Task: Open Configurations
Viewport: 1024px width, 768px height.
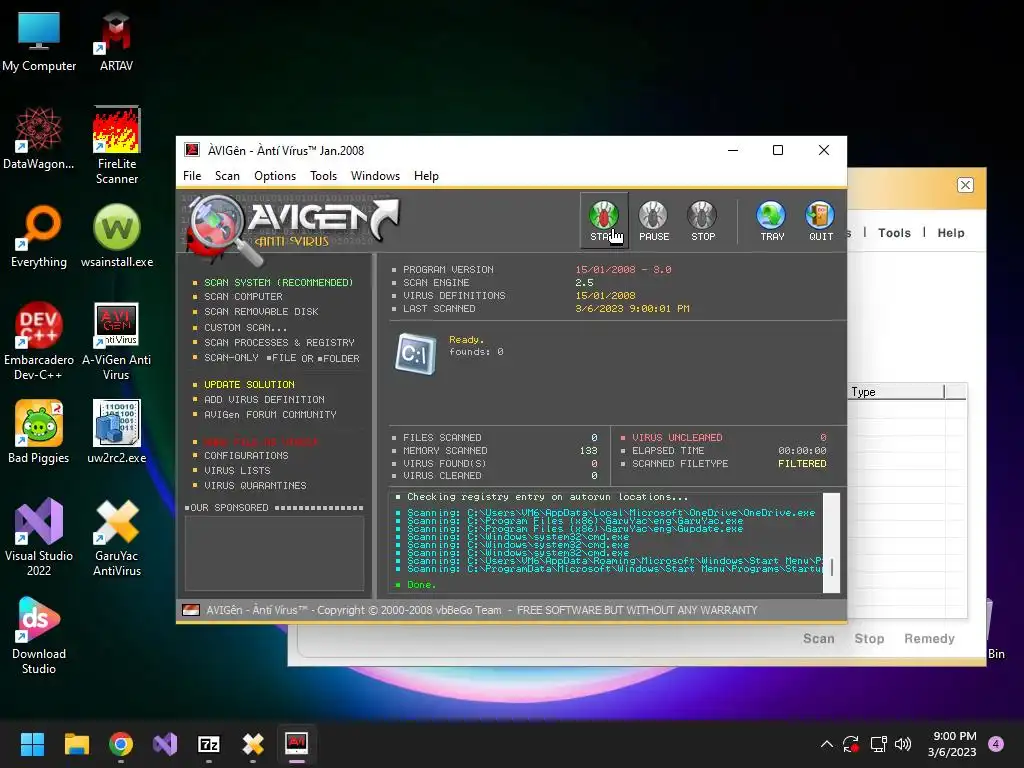Action: 246,455
